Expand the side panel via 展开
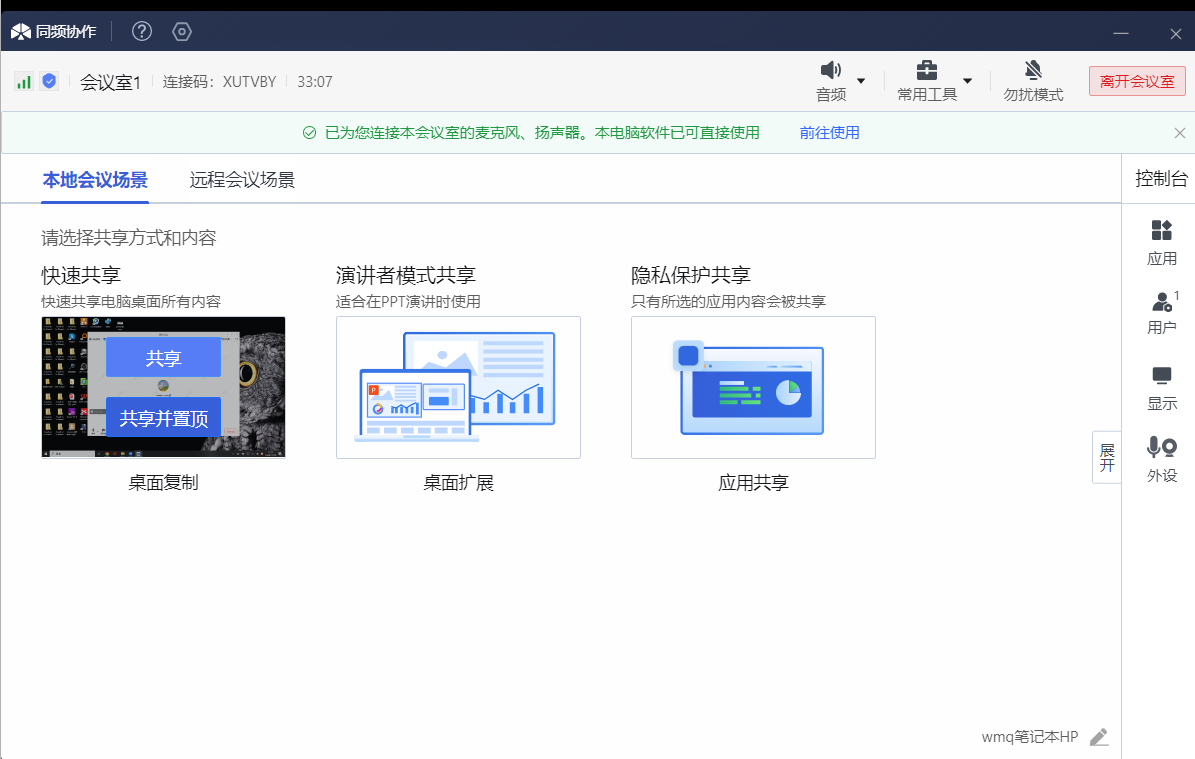Viewport: 1195px width, 759px height. pos(1106,457)
